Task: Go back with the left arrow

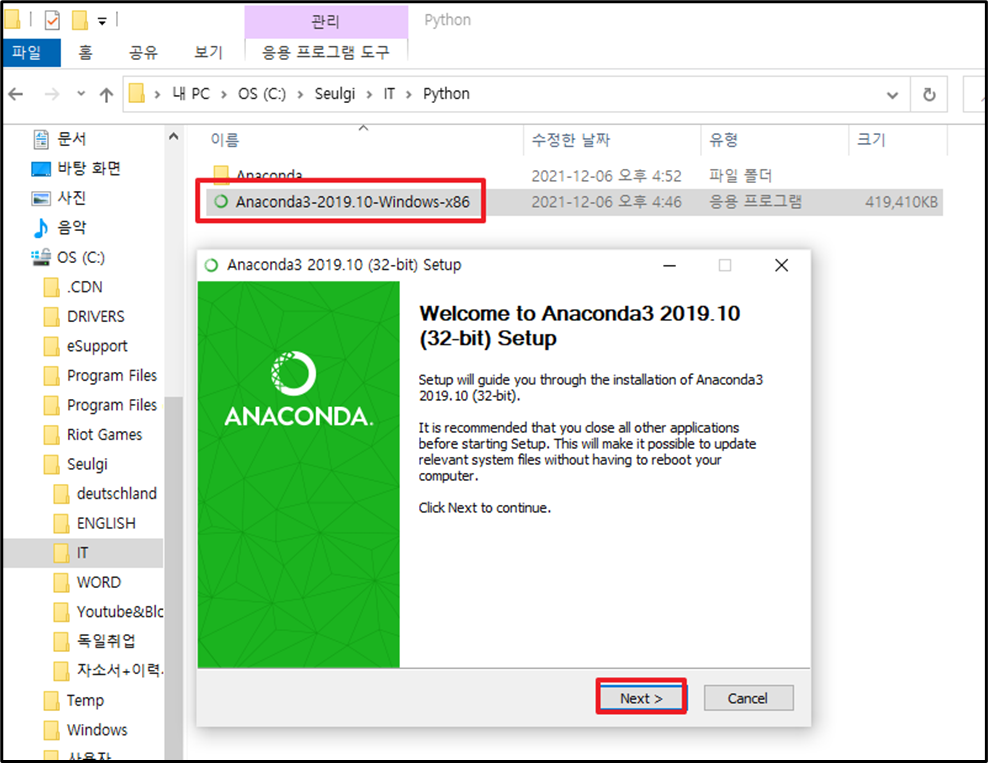Action: tap(16, 95)
